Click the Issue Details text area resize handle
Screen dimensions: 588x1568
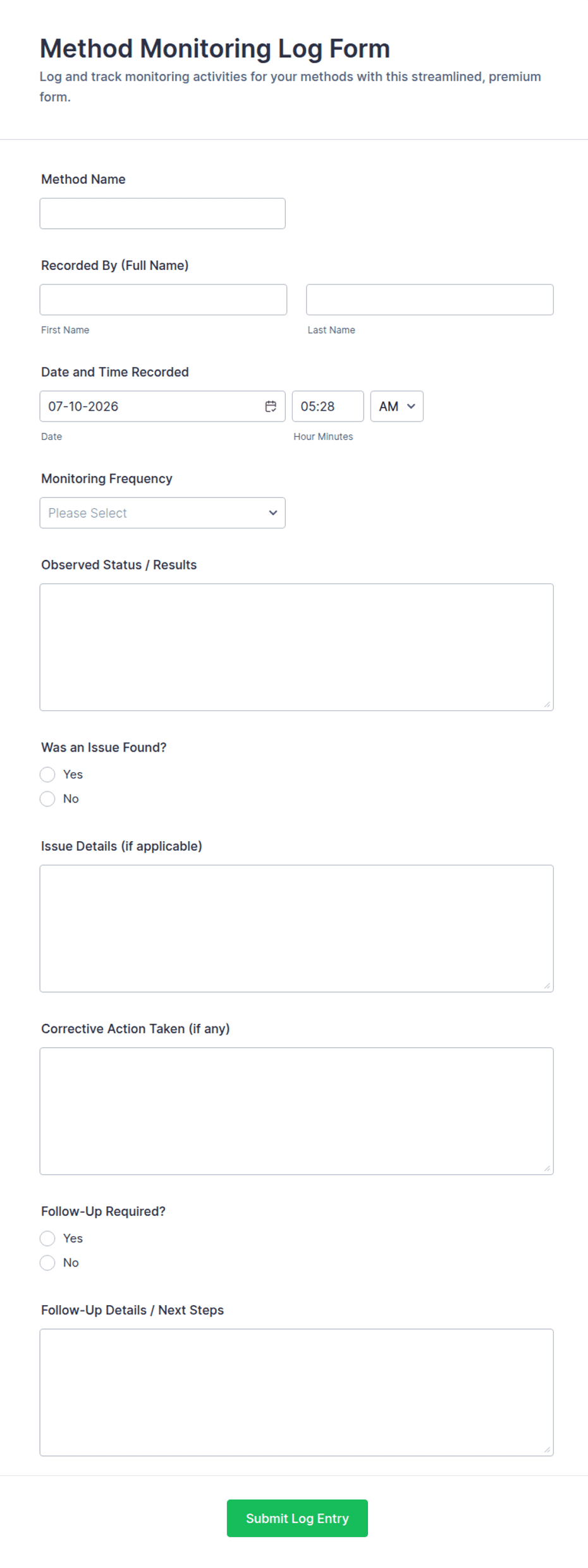(547, 985)
